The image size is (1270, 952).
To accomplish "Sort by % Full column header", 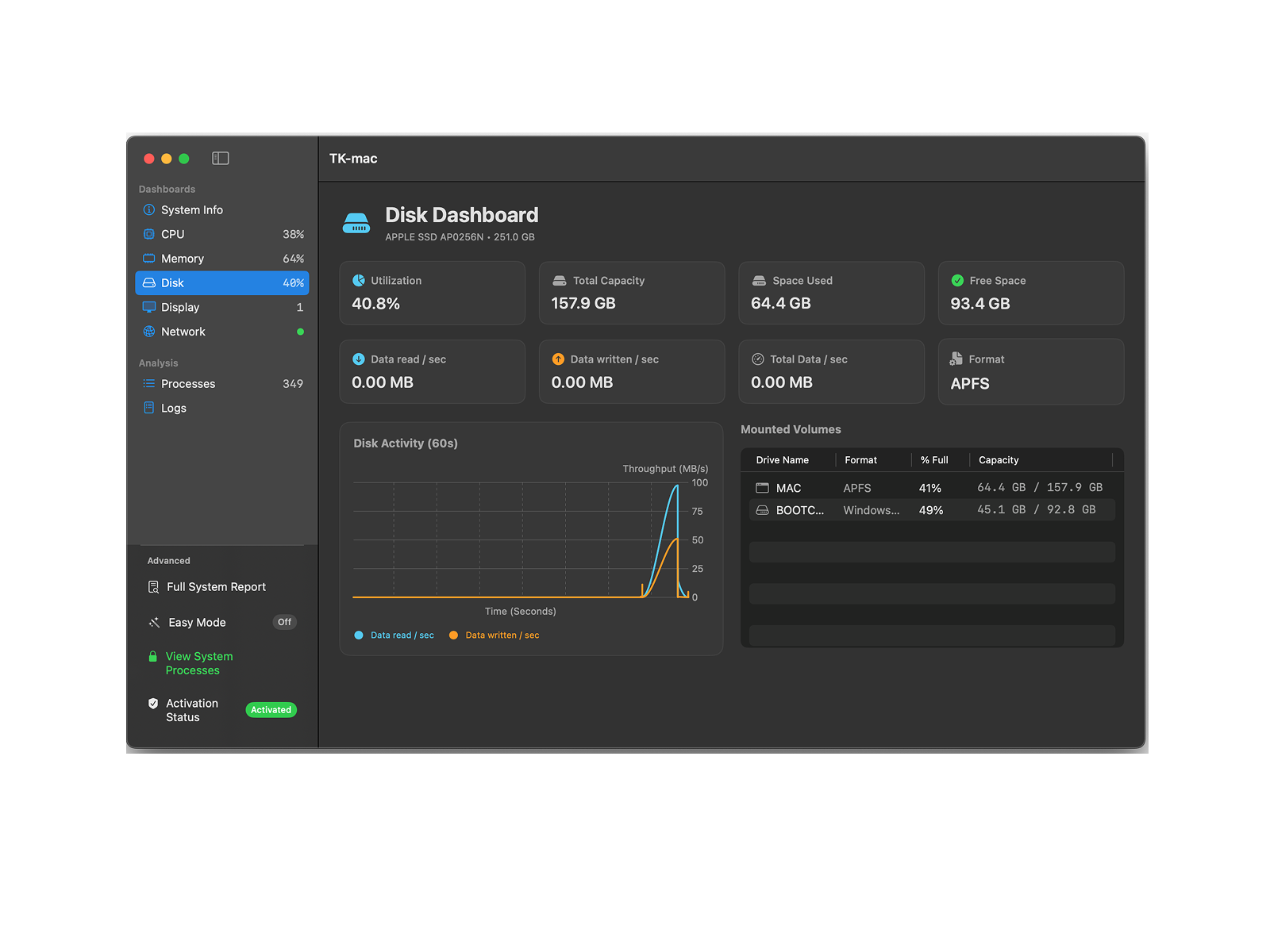I will (934, 460).
